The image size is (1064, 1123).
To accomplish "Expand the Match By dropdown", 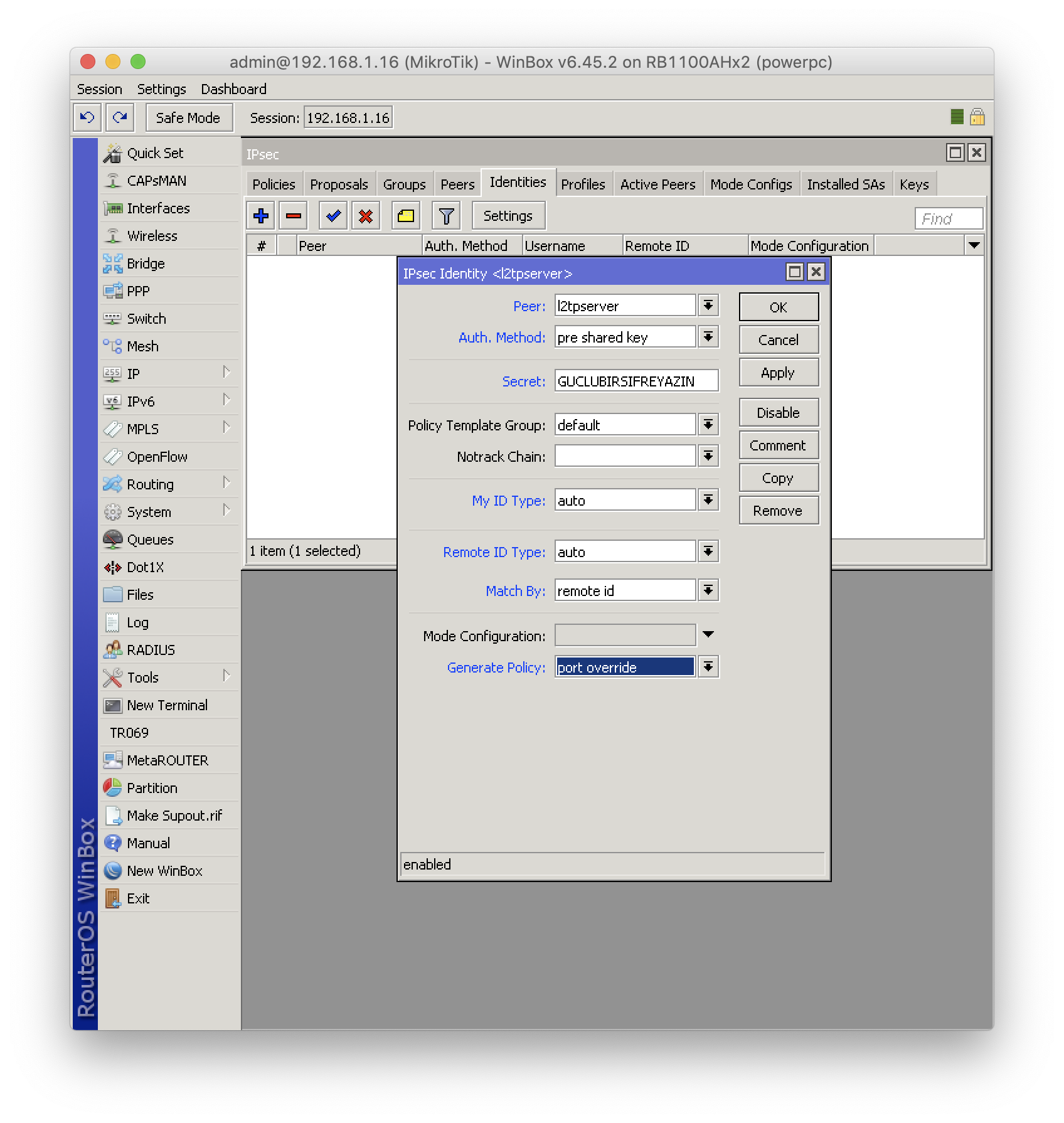I will 708,590.
